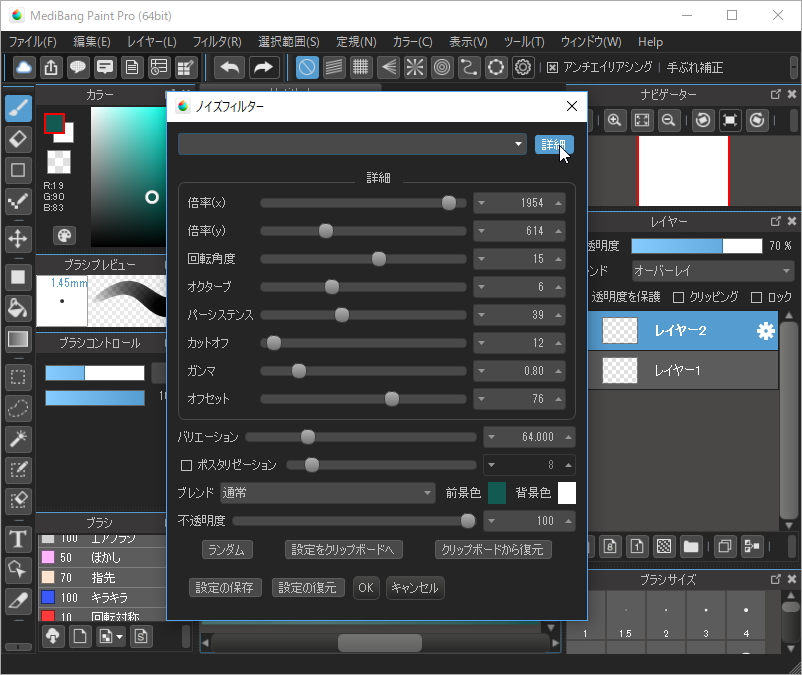Click the 倍率(x) value field 1954
The width and height of the screenshot is (802, 675).
[x=519, y=203]
